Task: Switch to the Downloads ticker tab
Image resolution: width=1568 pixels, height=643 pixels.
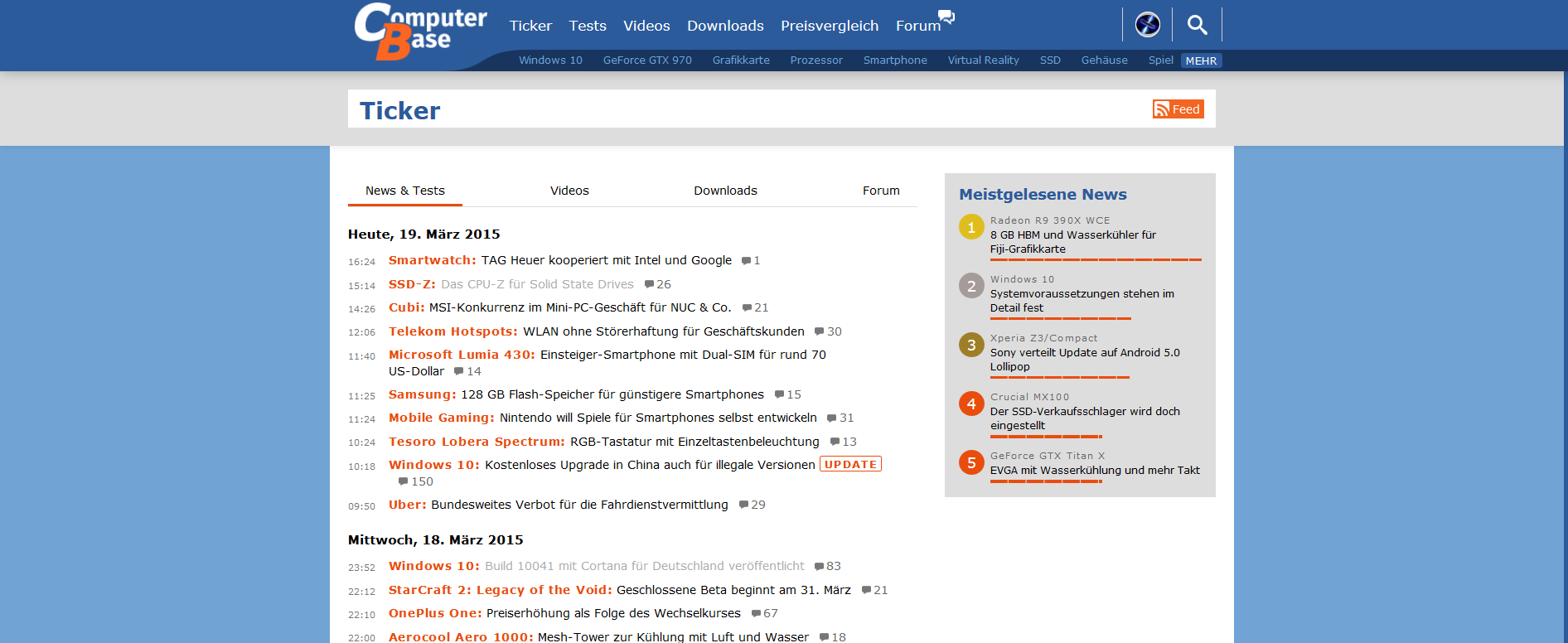Action: (725, 191)
